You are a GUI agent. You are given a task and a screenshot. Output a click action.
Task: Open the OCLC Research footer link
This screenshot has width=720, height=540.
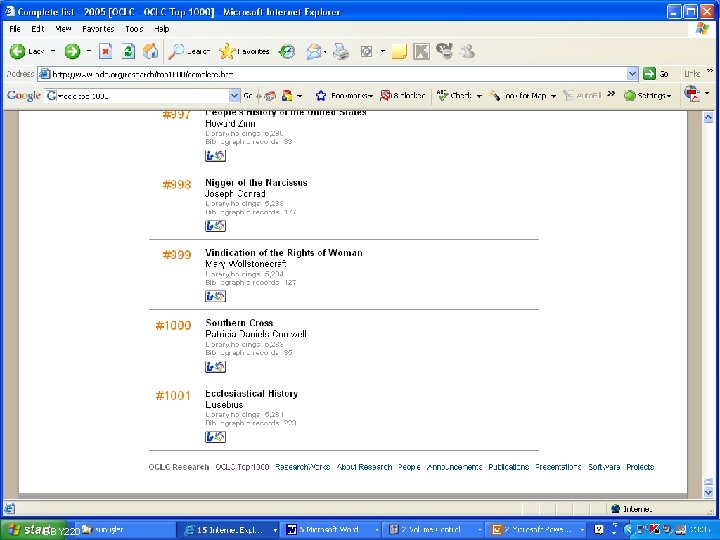tap(179, 467)
